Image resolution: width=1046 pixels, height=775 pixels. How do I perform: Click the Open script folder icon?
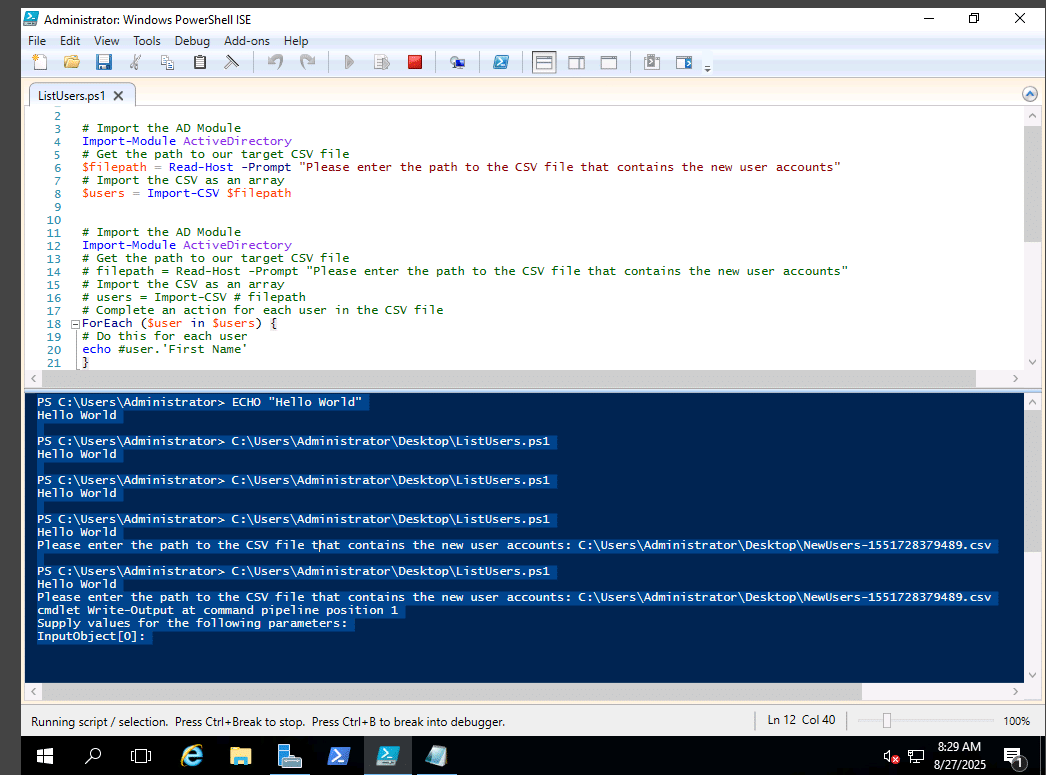point(72,63)
